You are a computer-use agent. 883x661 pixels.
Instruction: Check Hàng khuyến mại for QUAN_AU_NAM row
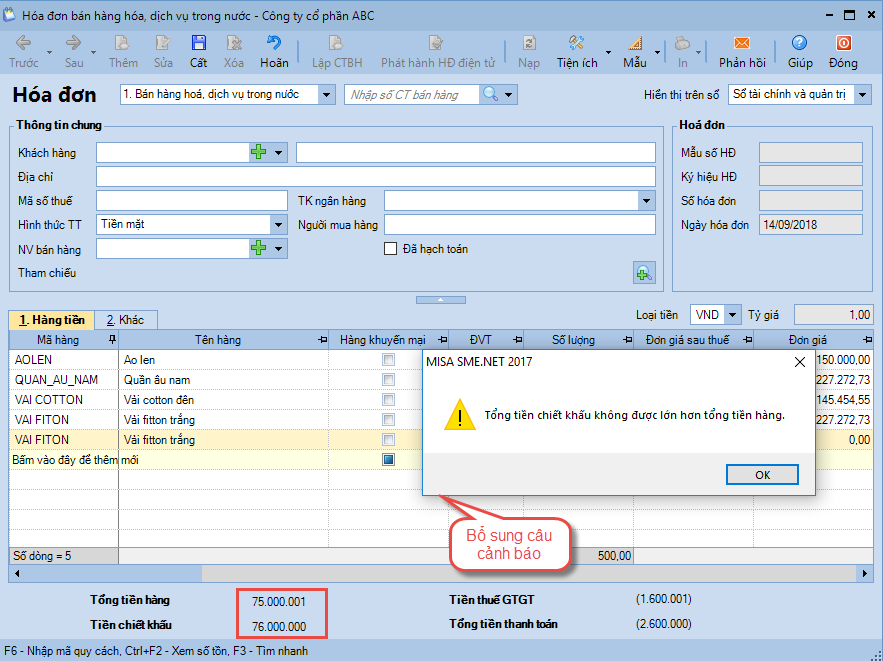pyautogui.click(x=389, y=380)
